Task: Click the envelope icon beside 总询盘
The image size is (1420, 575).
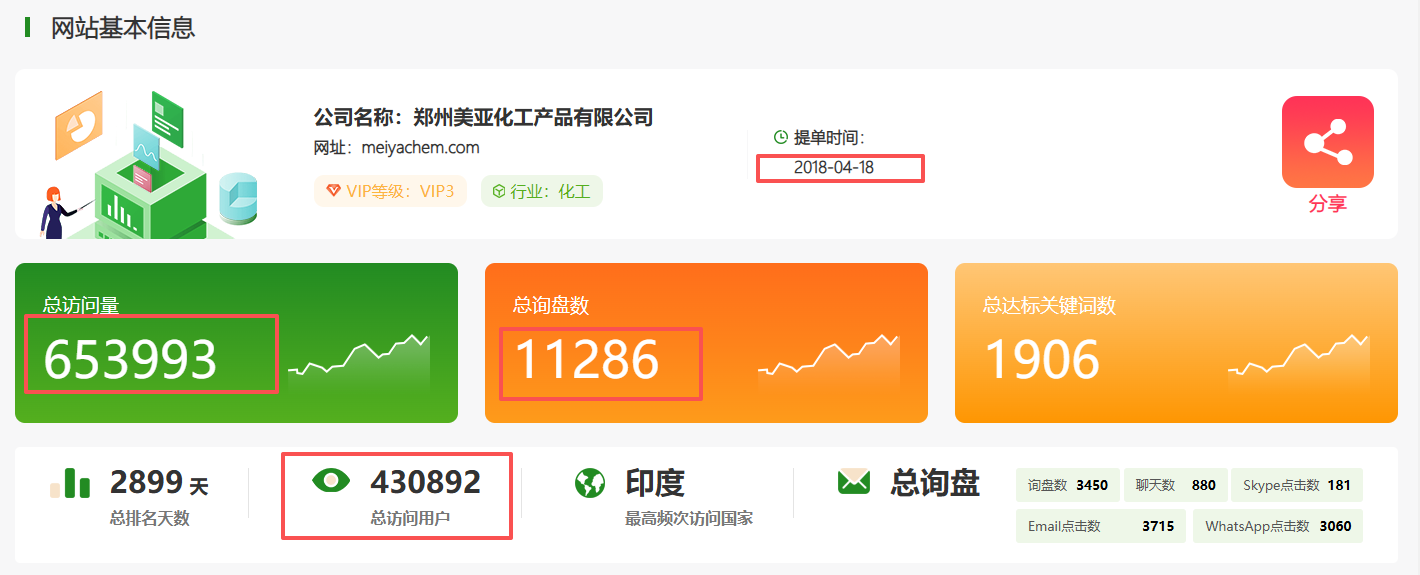Action: click(x=854, y=482)
